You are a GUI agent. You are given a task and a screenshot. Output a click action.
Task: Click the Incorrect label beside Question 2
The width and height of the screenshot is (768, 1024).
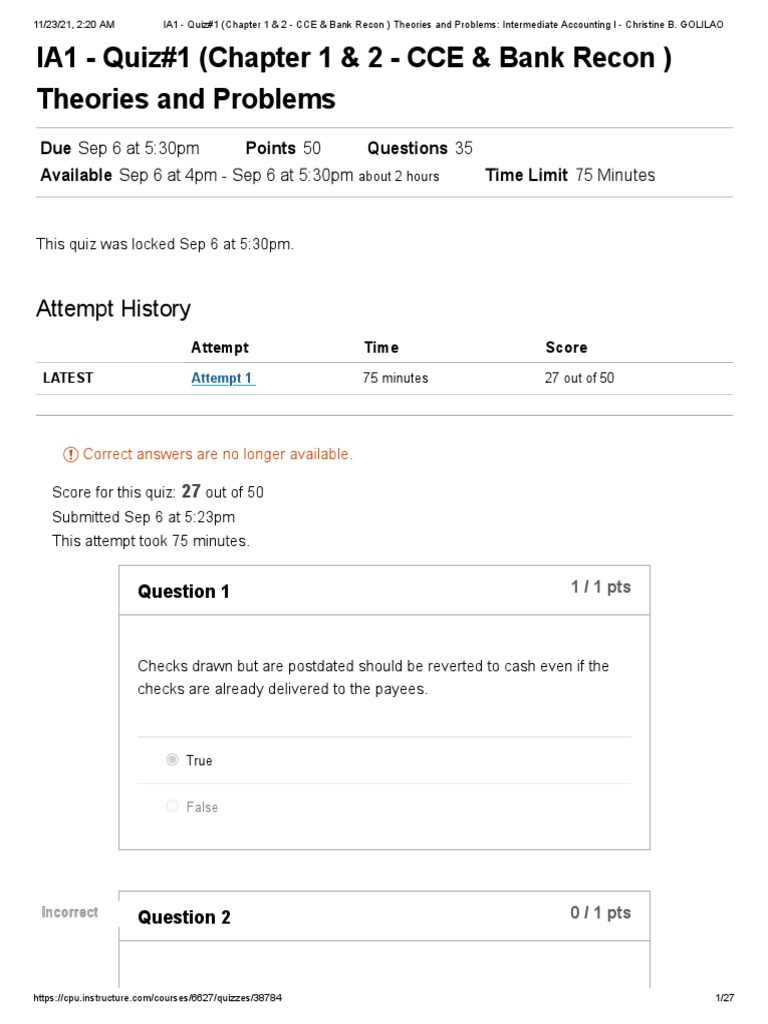point(70,912)
